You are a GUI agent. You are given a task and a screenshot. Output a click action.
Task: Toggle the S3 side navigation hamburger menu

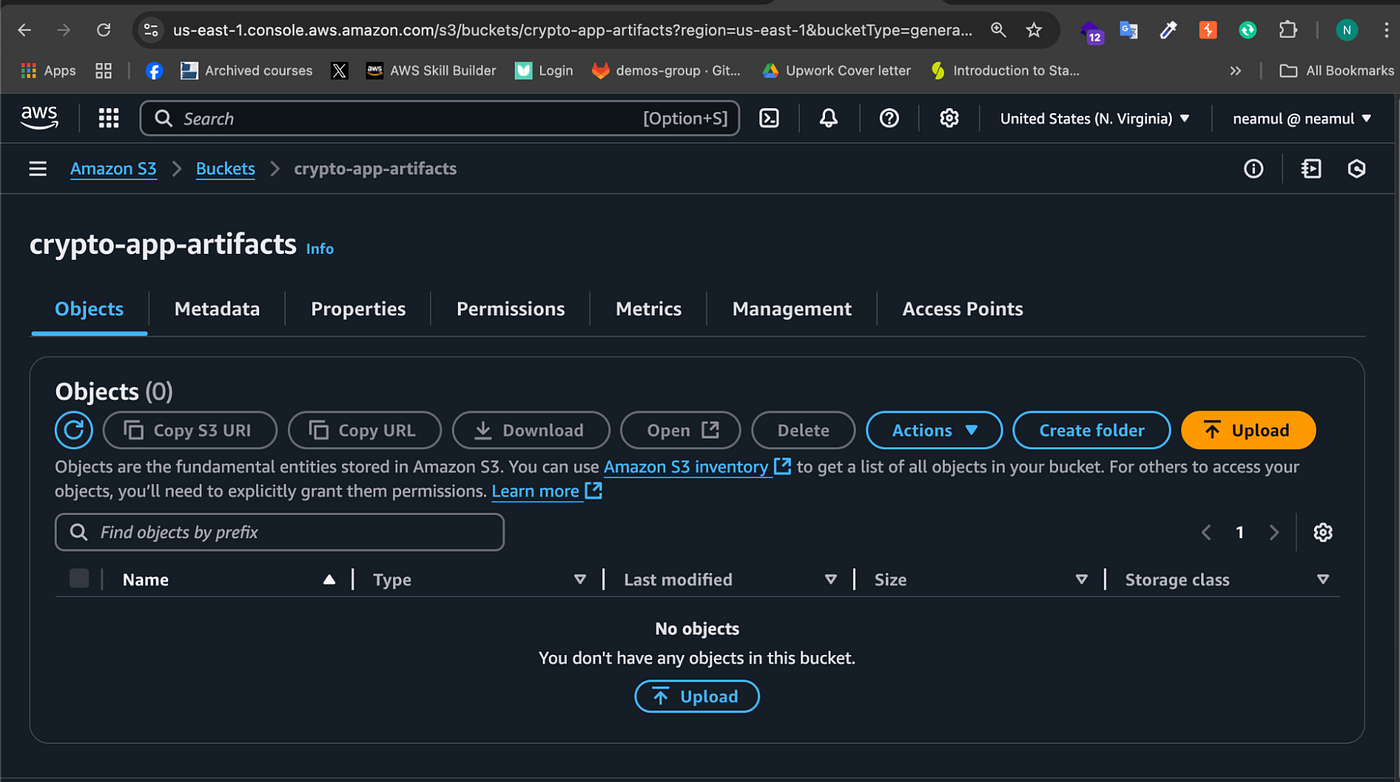click(x=38, y=169)
